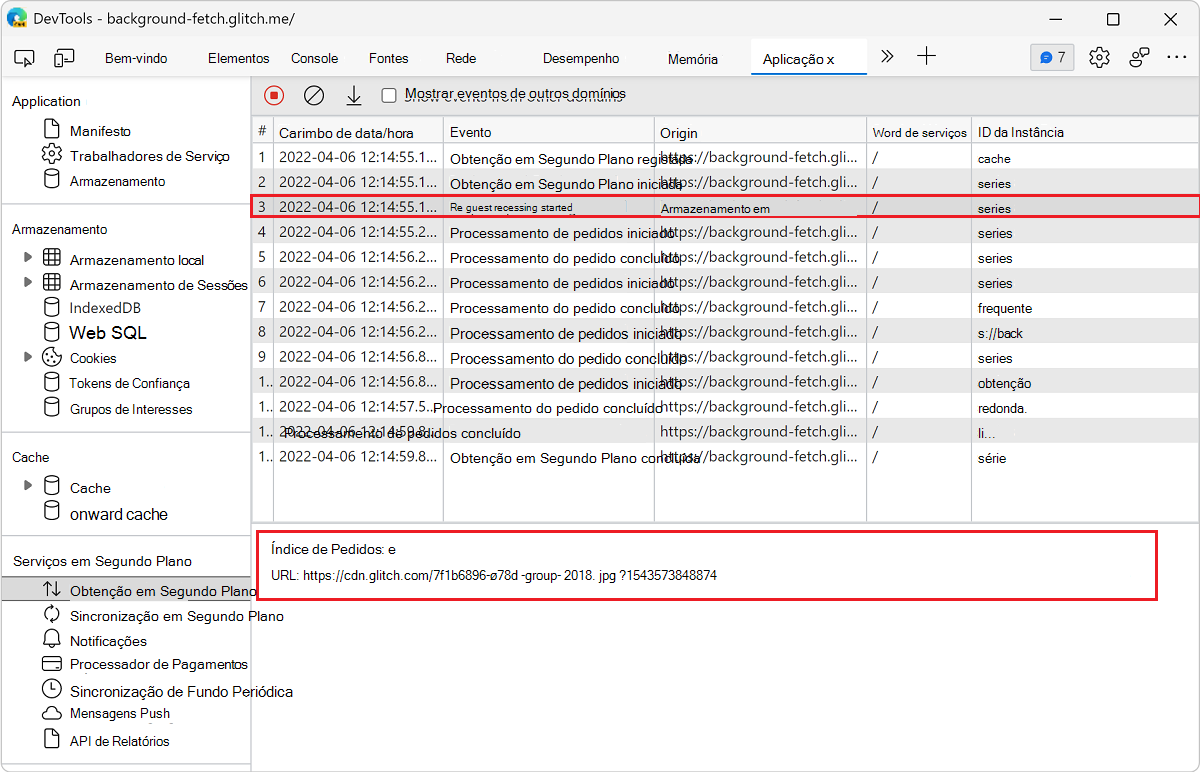Click the Inspect element tool icon

[25, 58]
